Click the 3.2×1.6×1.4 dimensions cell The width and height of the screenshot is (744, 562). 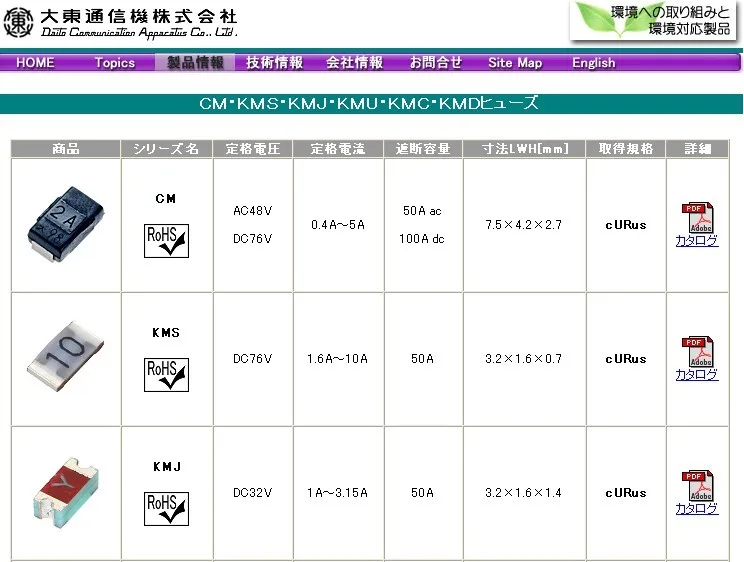click(x=523, y=493)
